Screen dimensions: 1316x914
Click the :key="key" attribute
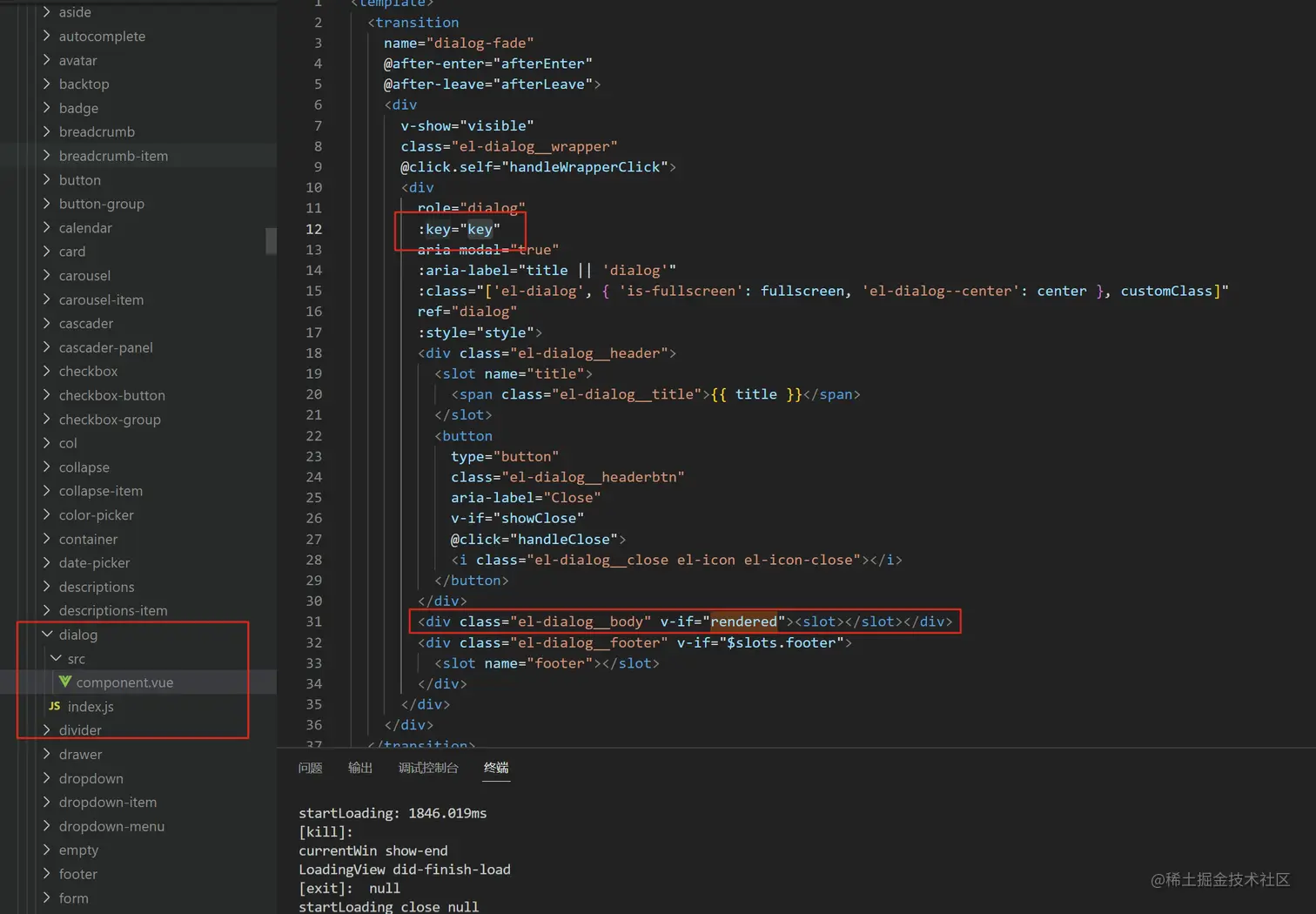[459, 229]
